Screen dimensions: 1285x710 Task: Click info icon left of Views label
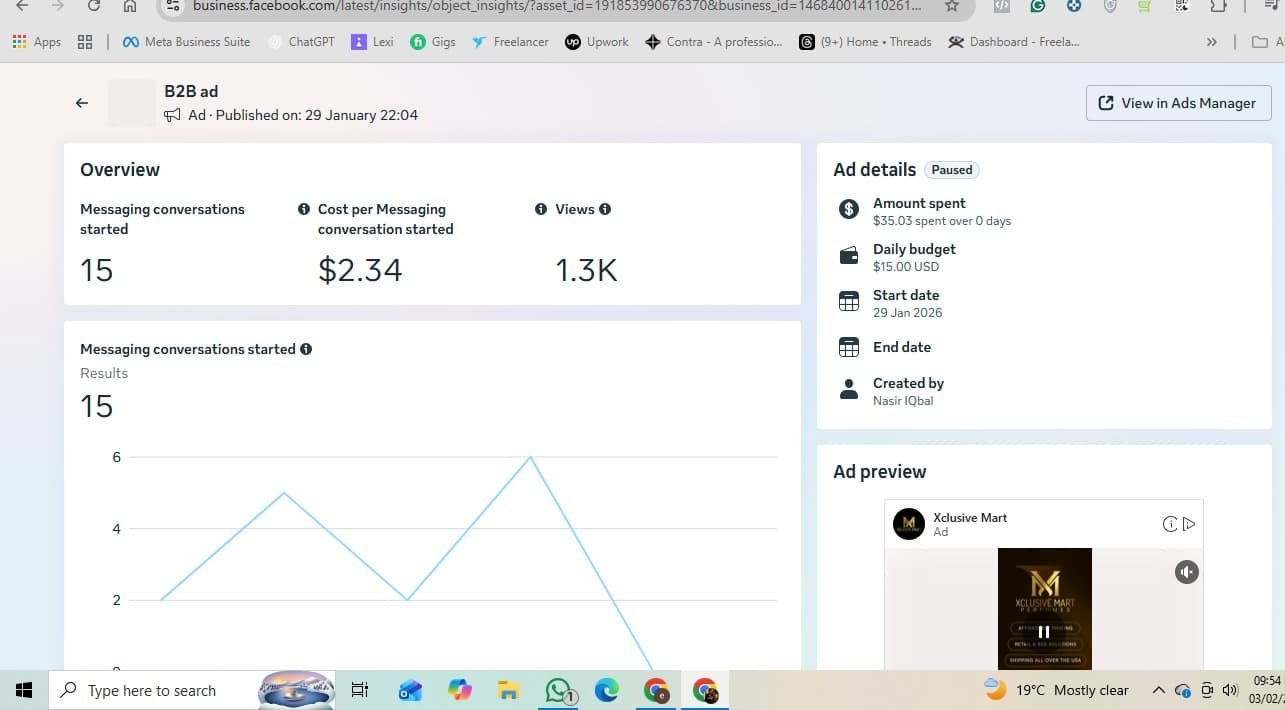coord(541,209)
